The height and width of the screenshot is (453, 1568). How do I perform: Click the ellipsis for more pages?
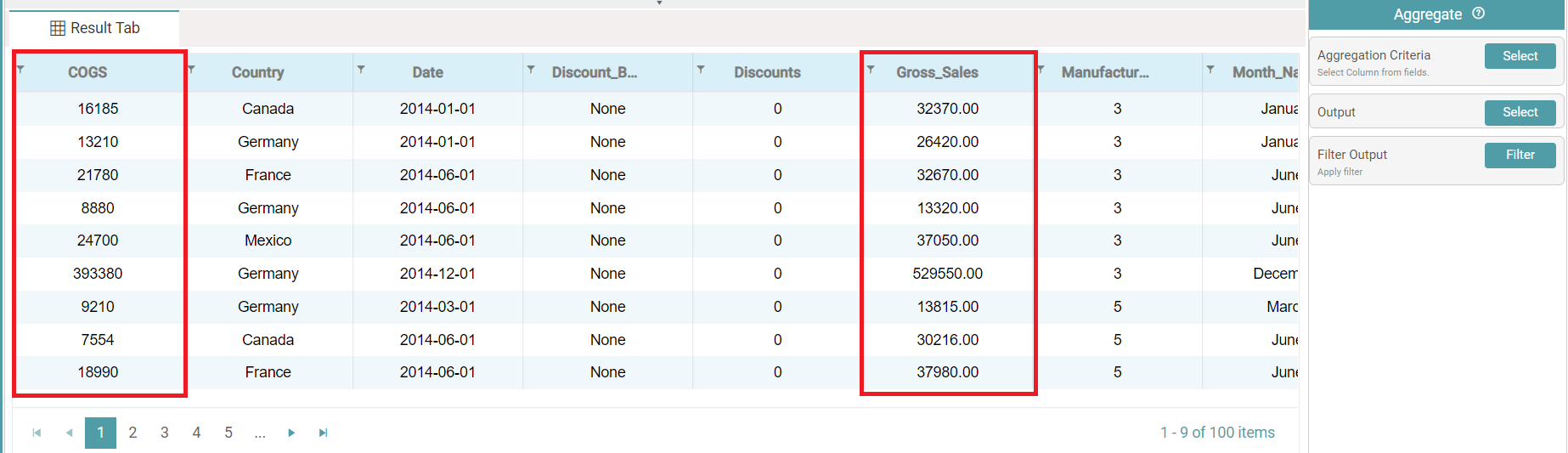(260, 433)
